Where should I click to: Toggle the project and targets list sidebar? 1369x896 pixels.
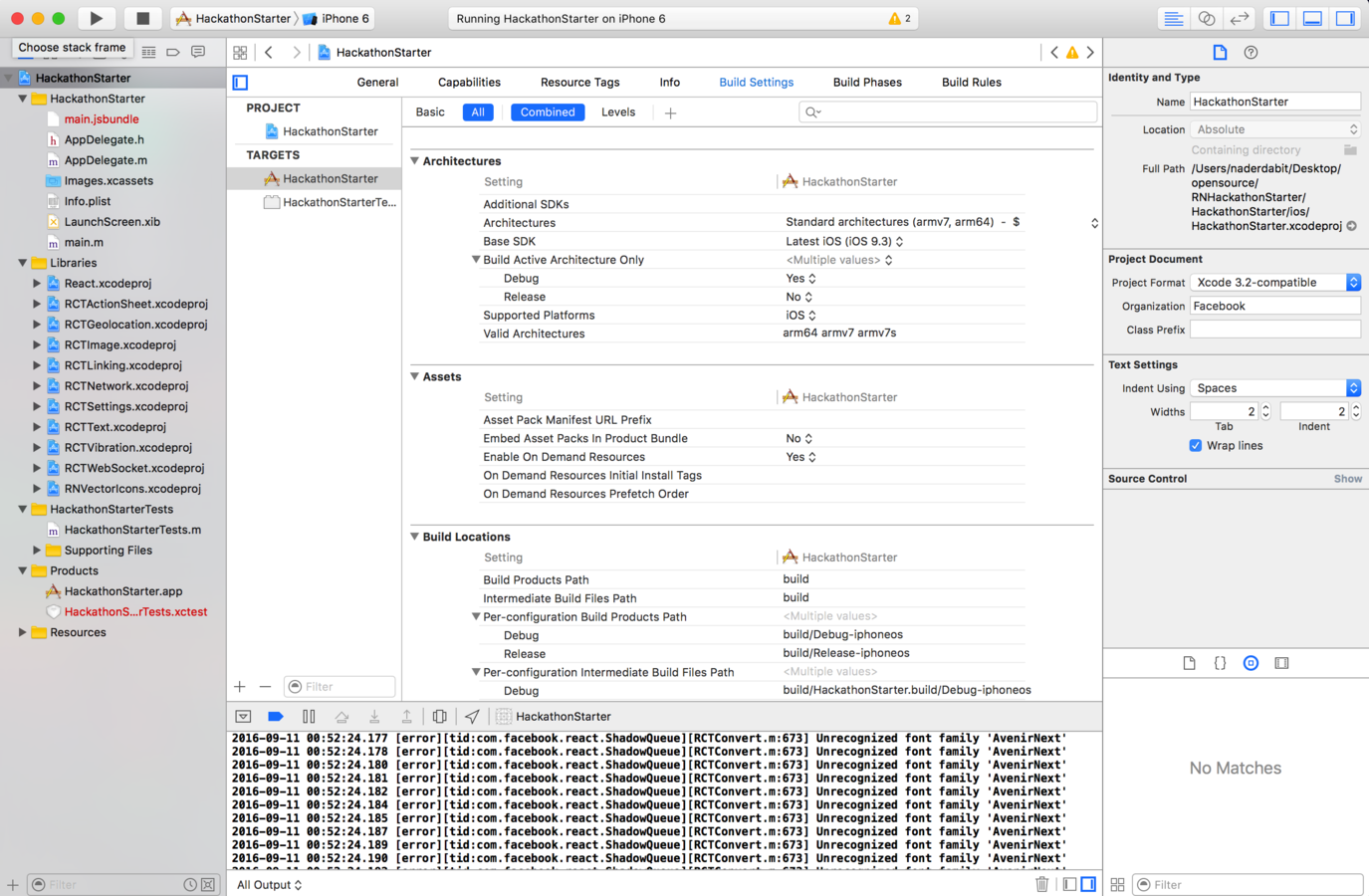pyautogui.click(x=240, y=83)
